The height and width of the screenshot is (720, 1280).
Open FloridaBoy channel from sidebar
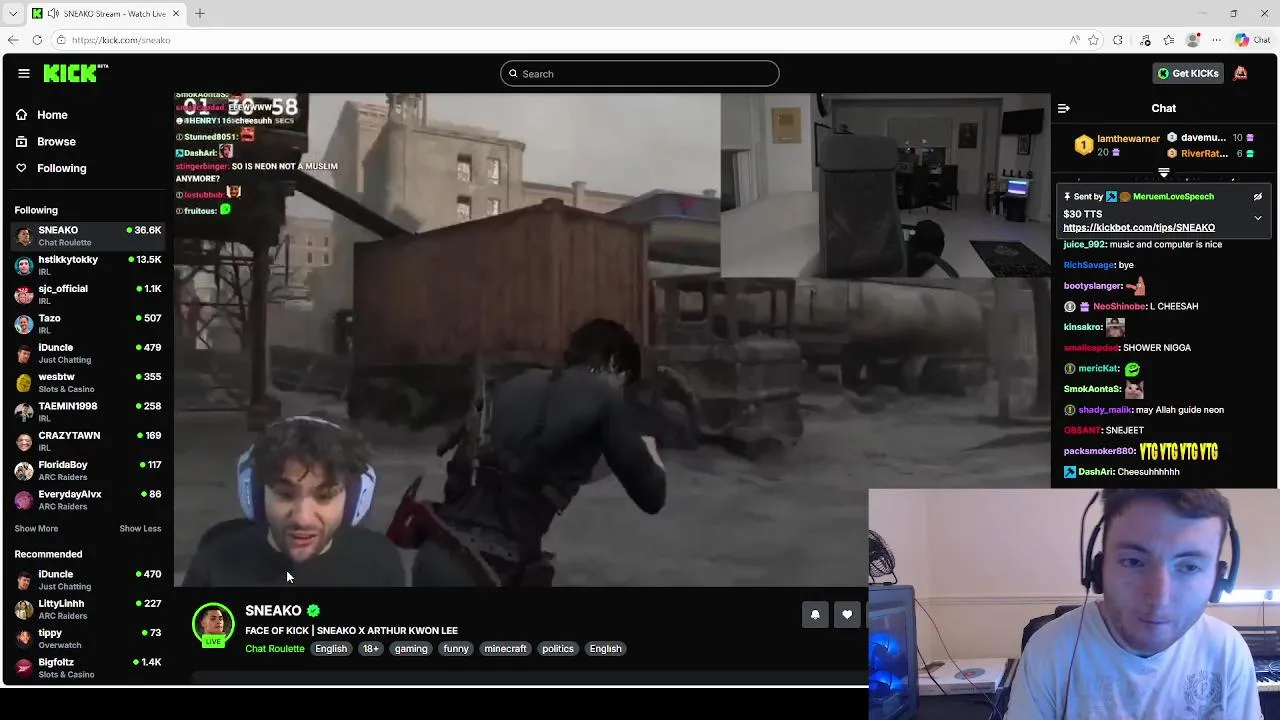point(87,470)
